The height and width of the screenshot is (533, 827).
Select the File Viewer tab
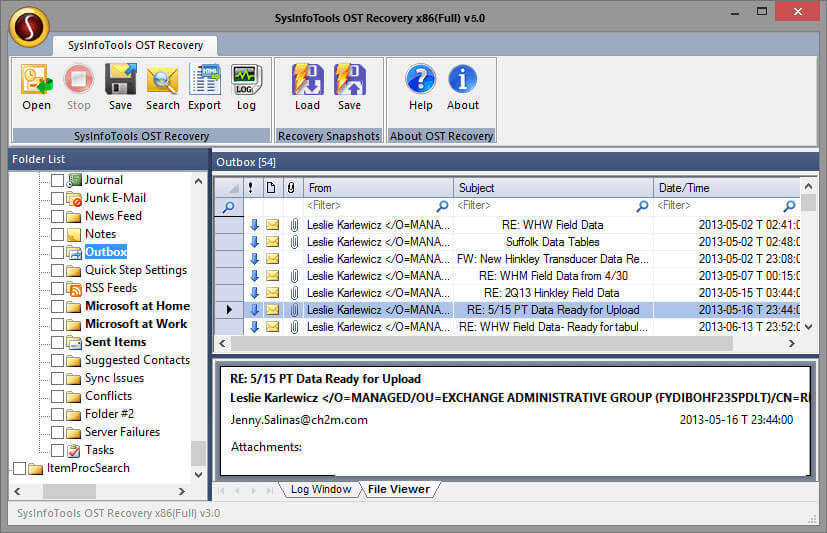click(398, 489)
